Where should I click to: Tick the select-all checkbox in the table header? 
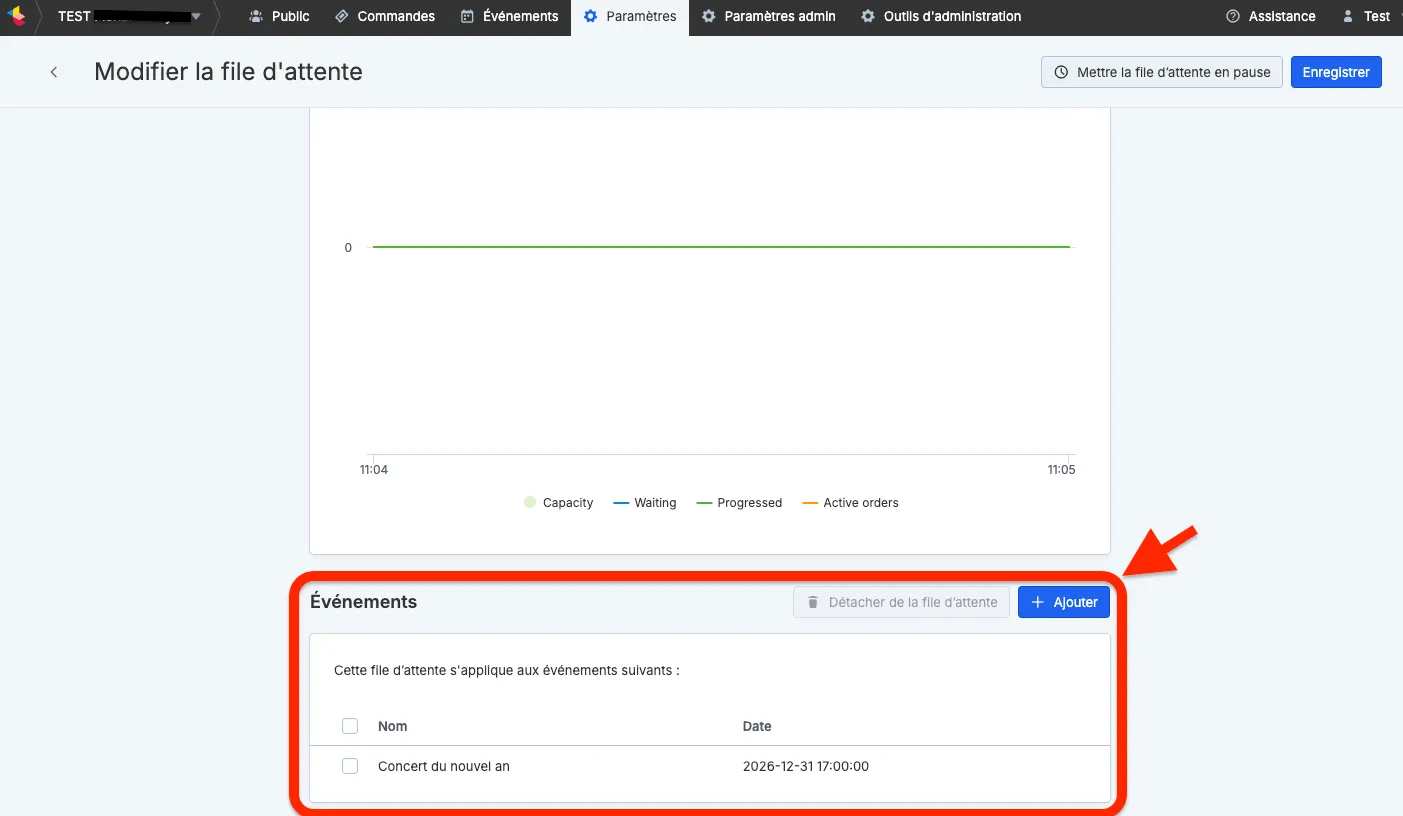pos(350,726)
